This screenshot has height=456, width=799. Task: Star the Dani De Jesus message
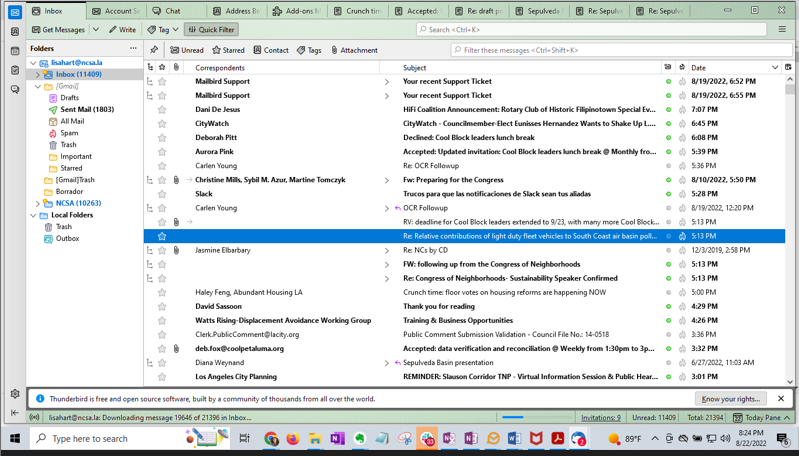tap(162, 110)
